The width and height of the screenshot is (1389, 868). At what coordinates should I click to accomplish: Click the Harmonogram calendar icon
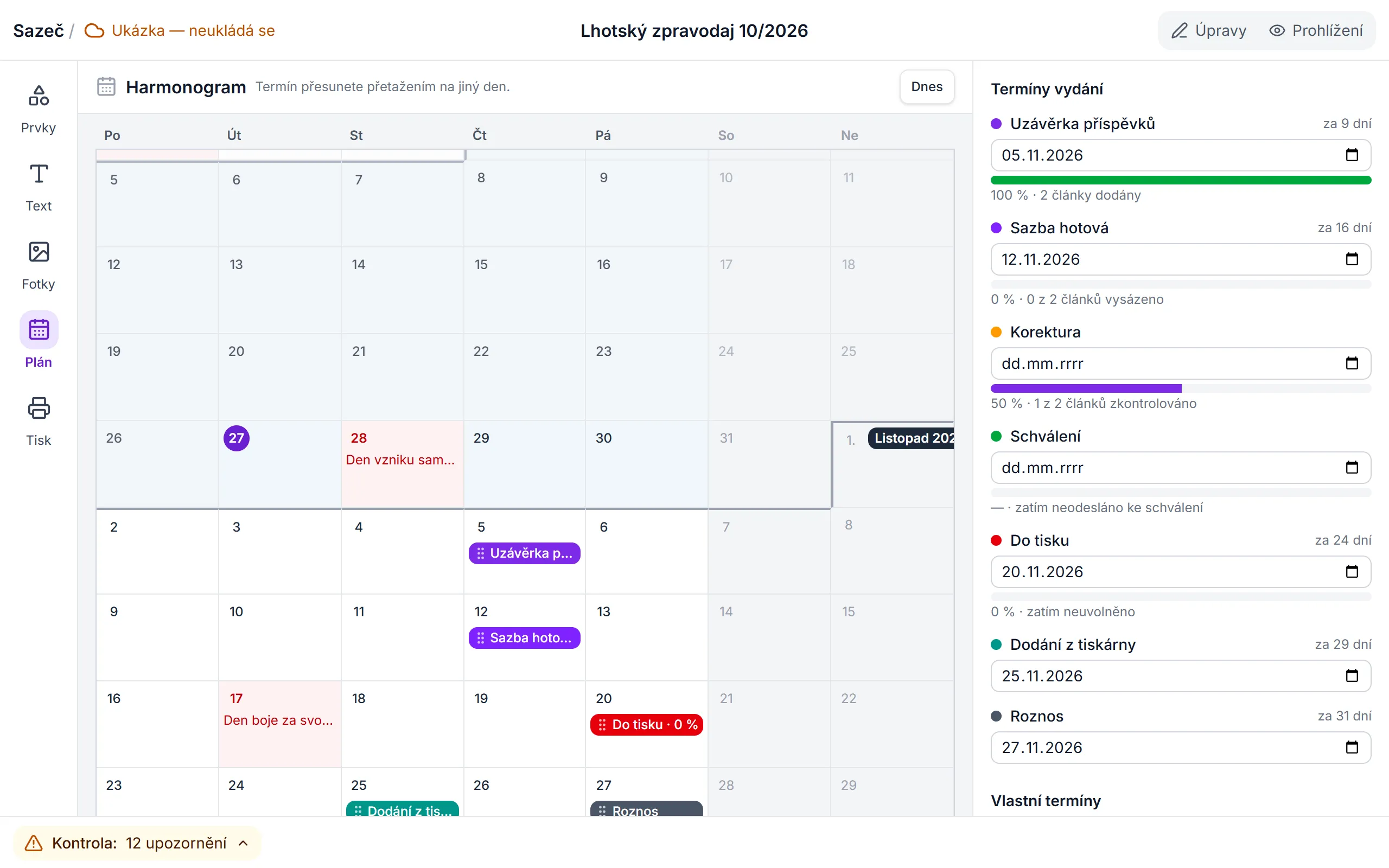coord(106,87)
